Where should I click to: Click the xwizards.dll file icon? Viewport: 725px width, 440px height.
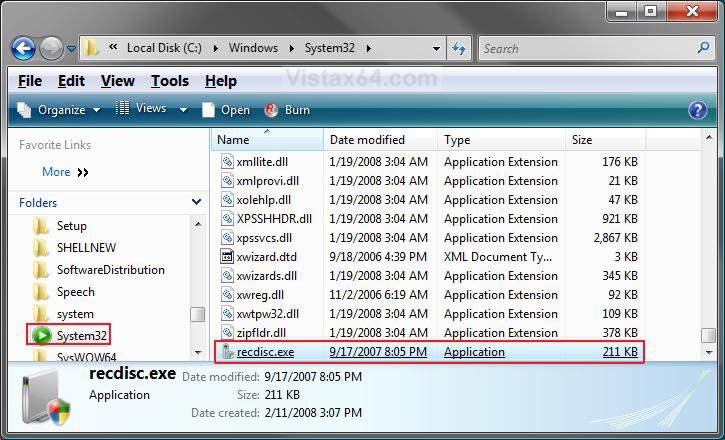tap(227, 276)
